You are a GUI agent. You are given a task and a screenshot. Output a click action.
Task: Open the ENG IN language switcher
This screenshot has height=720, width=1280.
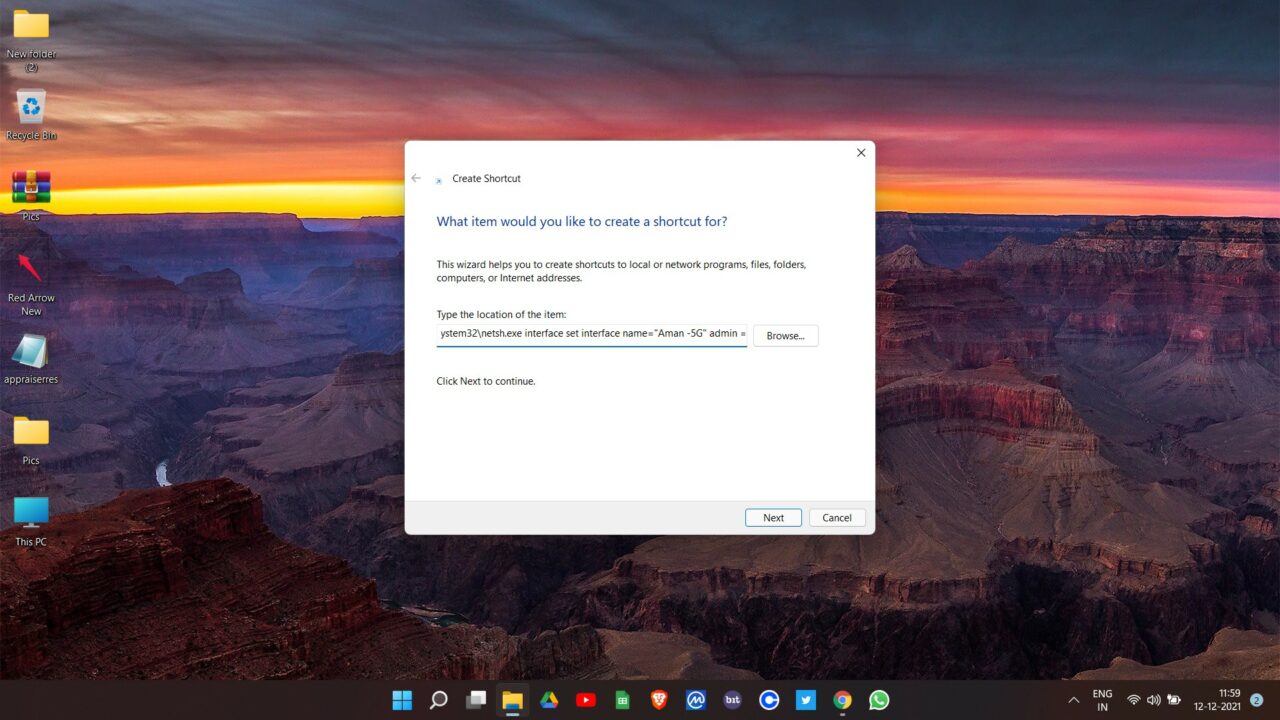(1102, 700)
